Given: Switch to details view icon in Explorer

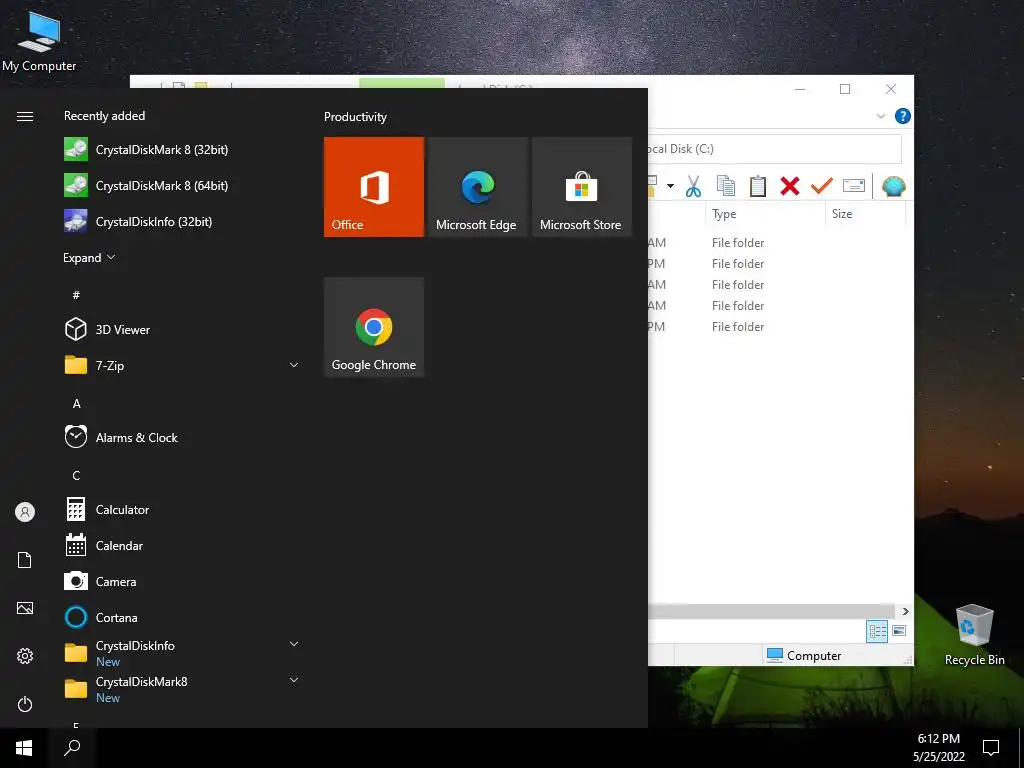Looking at the screenshot, I should 877,631.
